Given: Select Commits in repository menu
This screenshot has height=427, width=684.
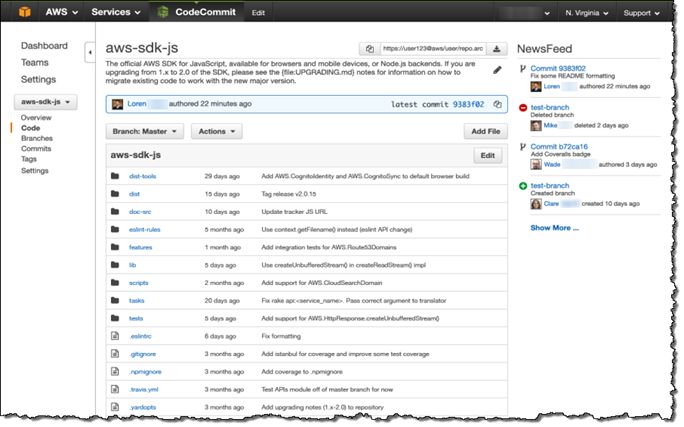Looking at the screenshot, I should tap(36, 149).
